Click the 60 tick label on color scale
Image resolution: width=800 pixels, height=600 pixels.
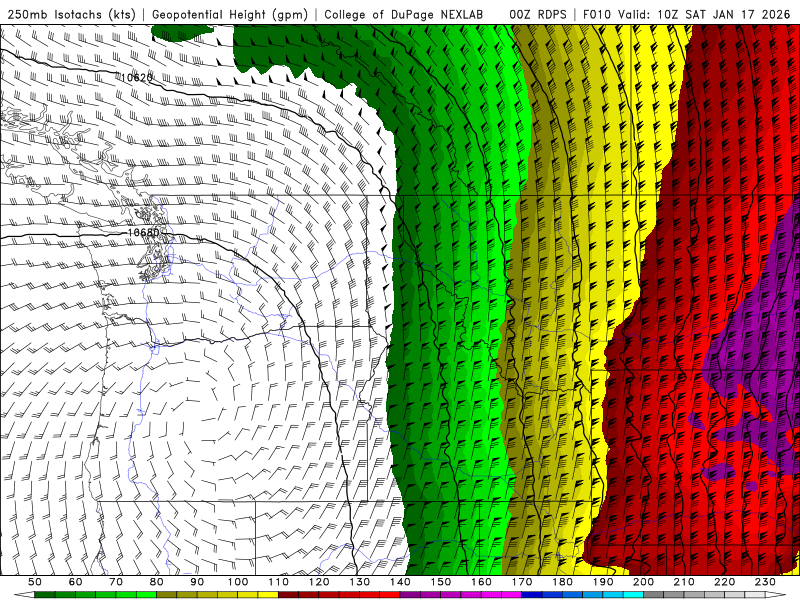pyautogui.click(x=76, y=582)
